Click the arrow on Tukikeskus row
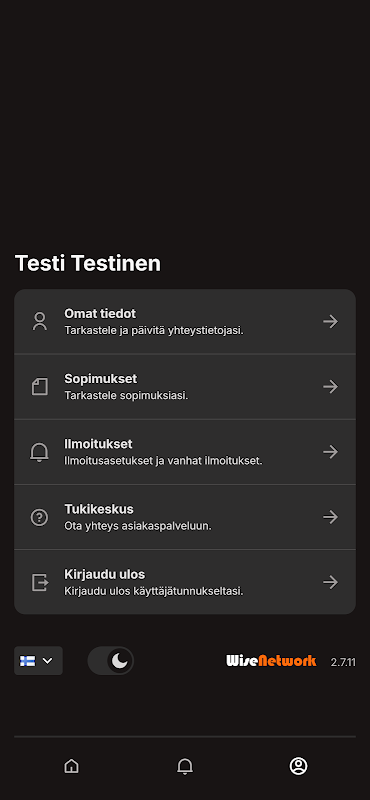 pos(330,517)
